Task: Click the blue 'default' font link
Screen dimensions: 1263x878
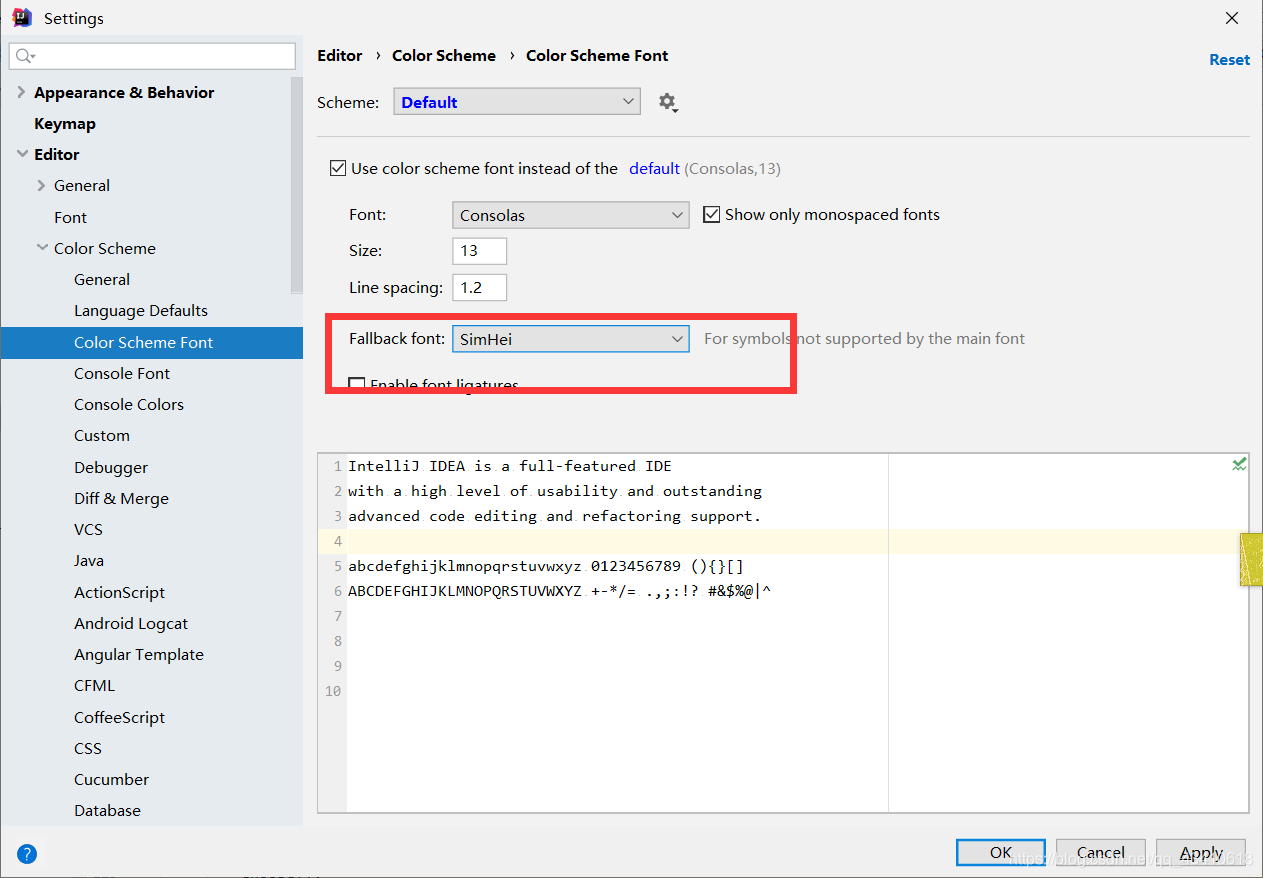Action: point(654,168)
